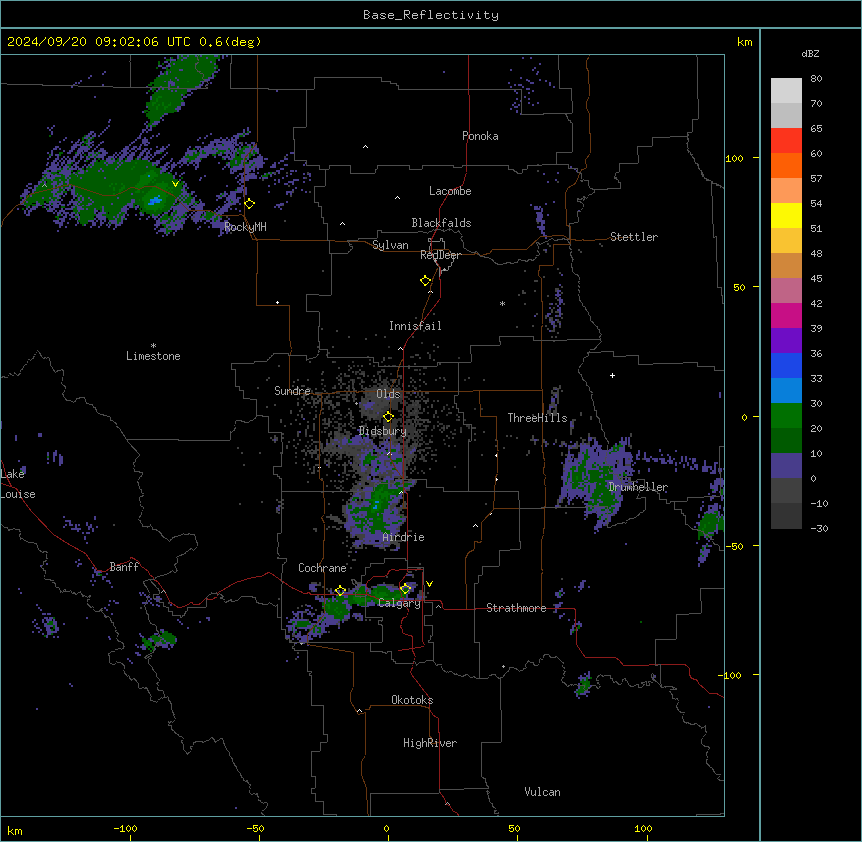Click the Cochrane label
This screenshot has height=842, width=862.
[322, 568]
